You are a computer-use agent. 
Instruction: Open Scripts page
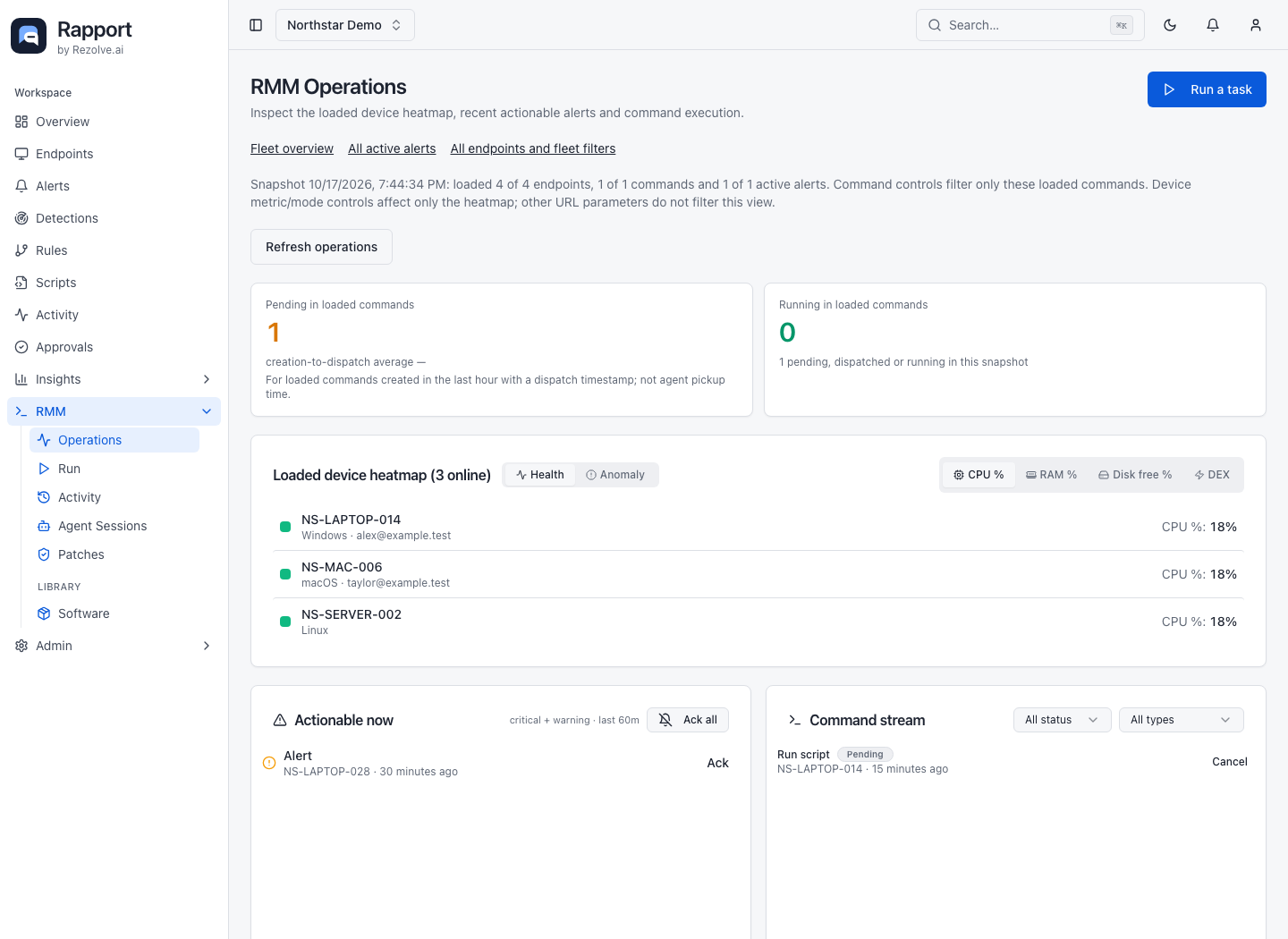114,283
